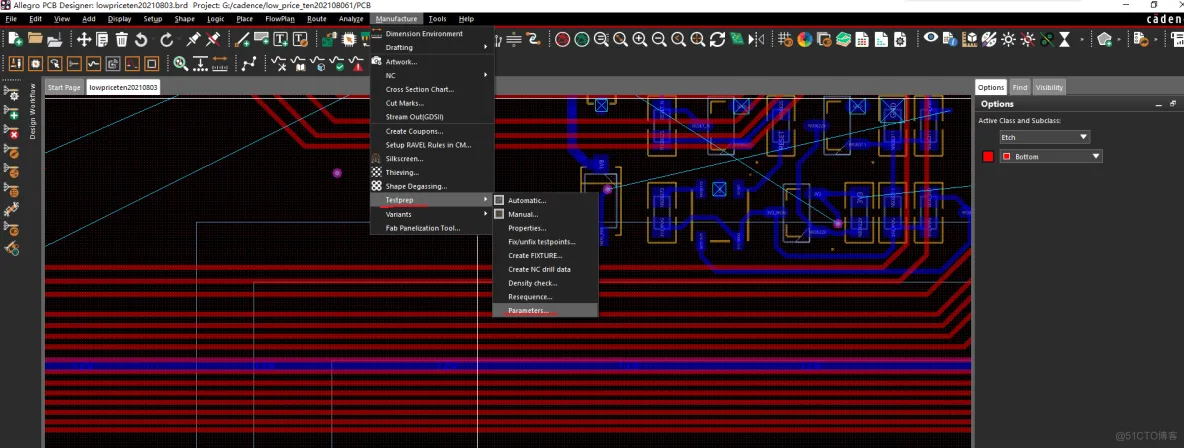Click the Undo arrow icon
This screenshot has height=448, width=1184.
pos(140,39)
